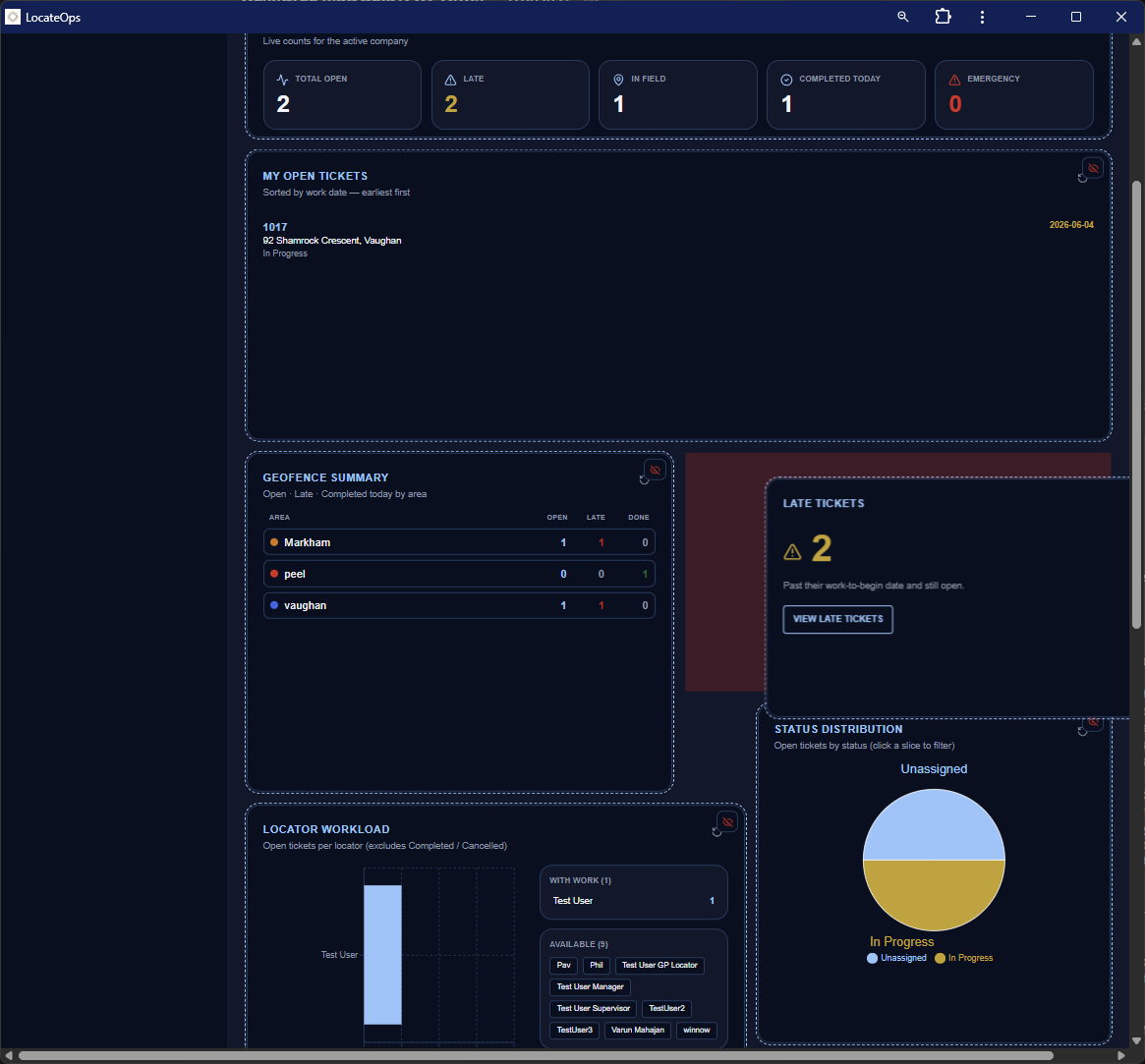Select the Phil locator chip
Viewport: 1145px width, 1064px height.
596,966
